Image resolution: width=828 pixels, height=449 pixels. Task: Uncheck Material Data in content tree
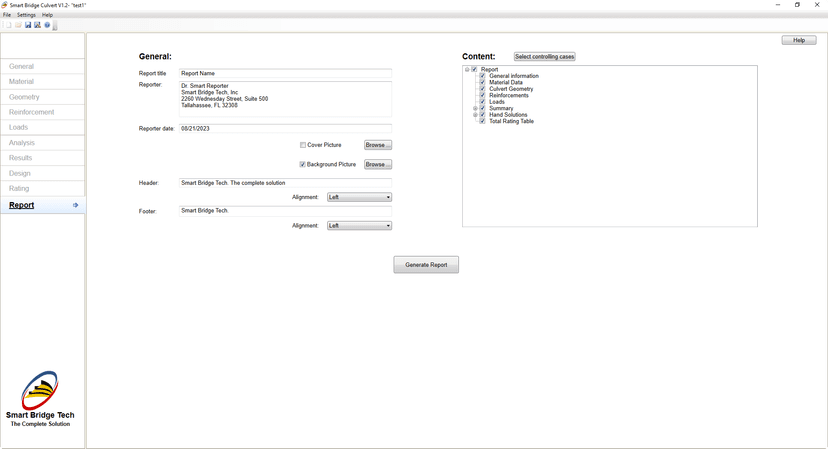(483, 82)
